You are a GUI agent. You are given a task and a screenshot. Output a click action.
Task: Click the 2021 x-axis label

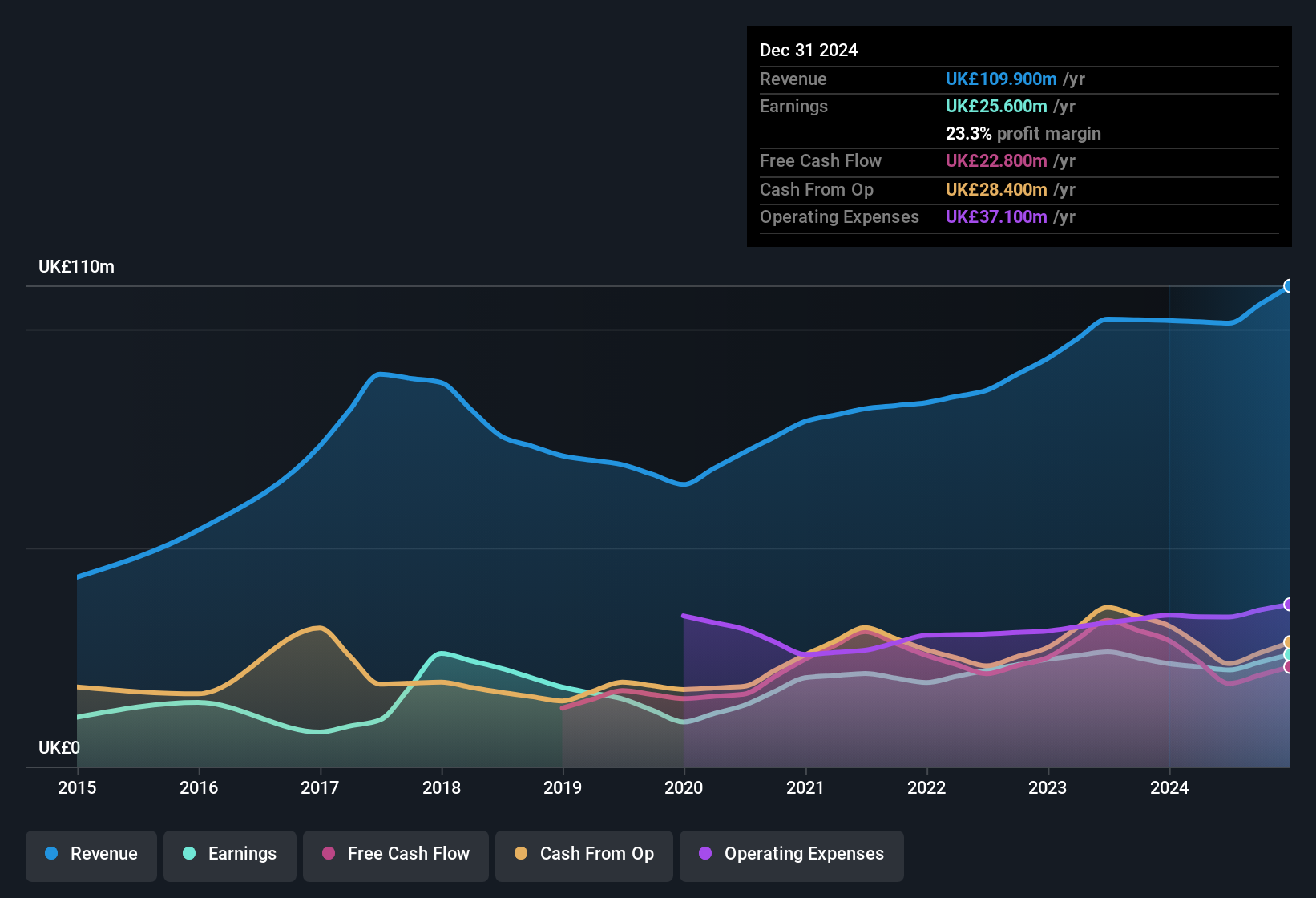coord(805,788)
